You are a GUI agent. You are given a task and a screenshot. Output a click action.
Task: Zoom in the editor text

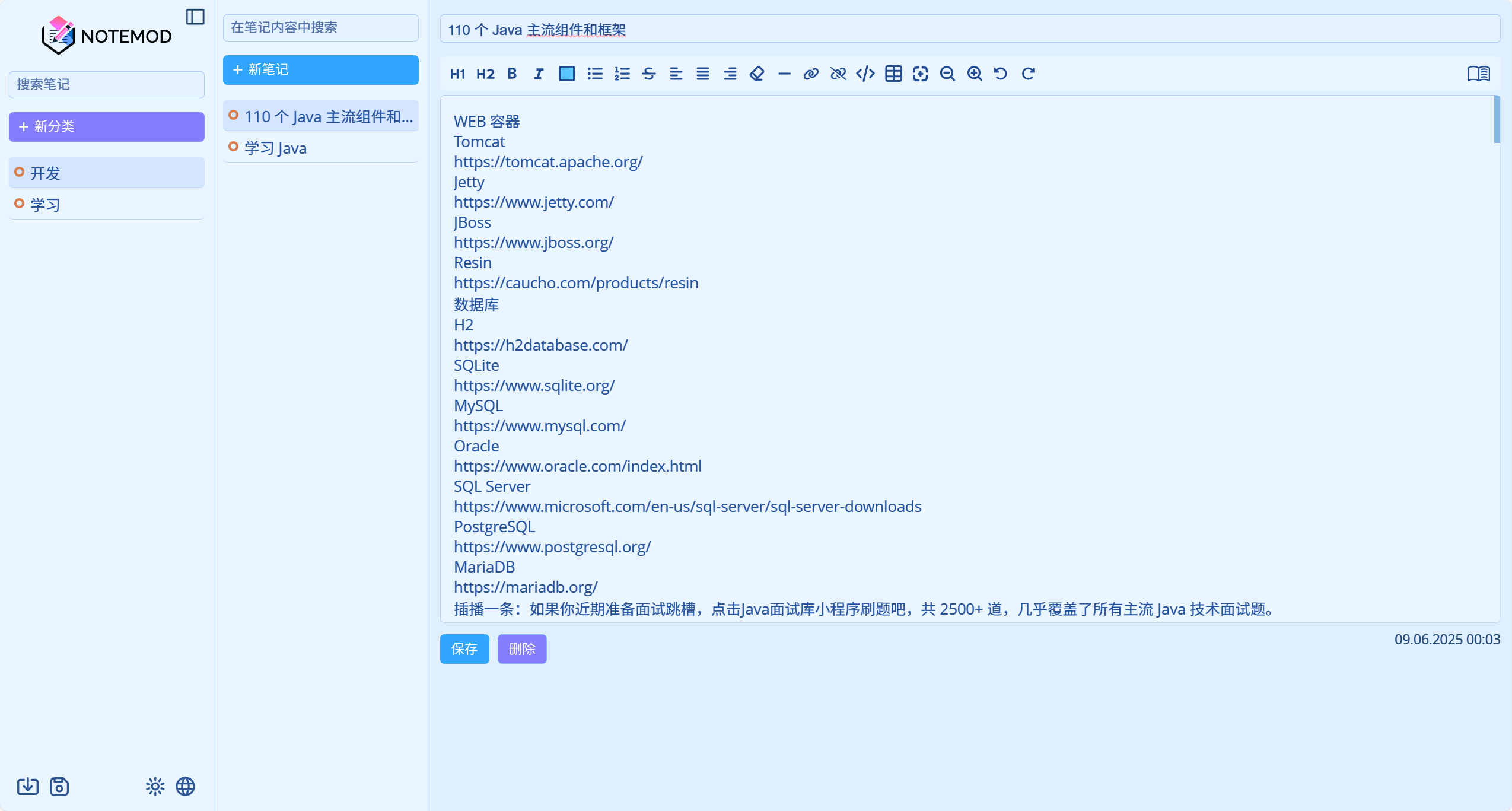click(975, 74)
